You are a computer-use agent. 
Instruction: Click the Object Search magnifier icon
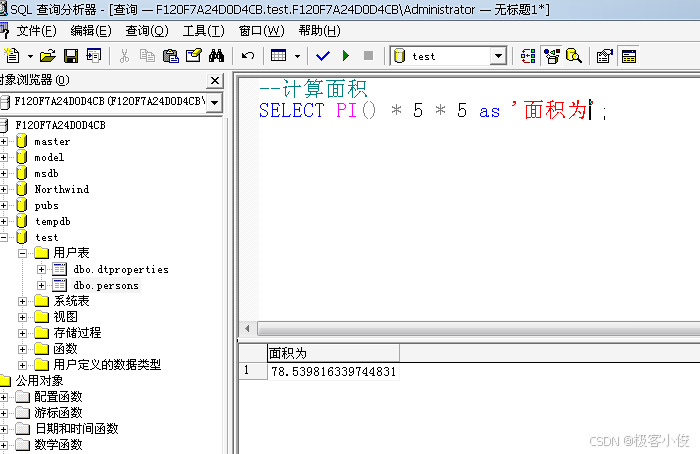tap(574, 56)
